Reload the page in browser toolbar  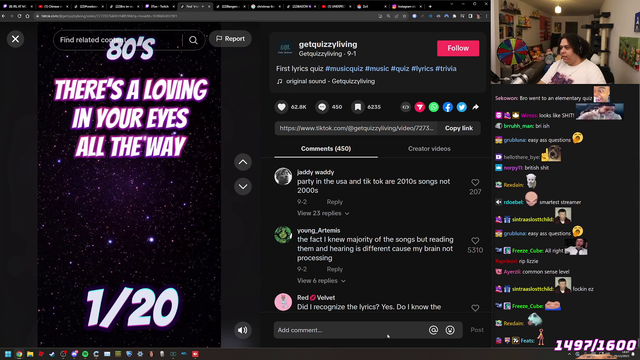pos(19,16)
